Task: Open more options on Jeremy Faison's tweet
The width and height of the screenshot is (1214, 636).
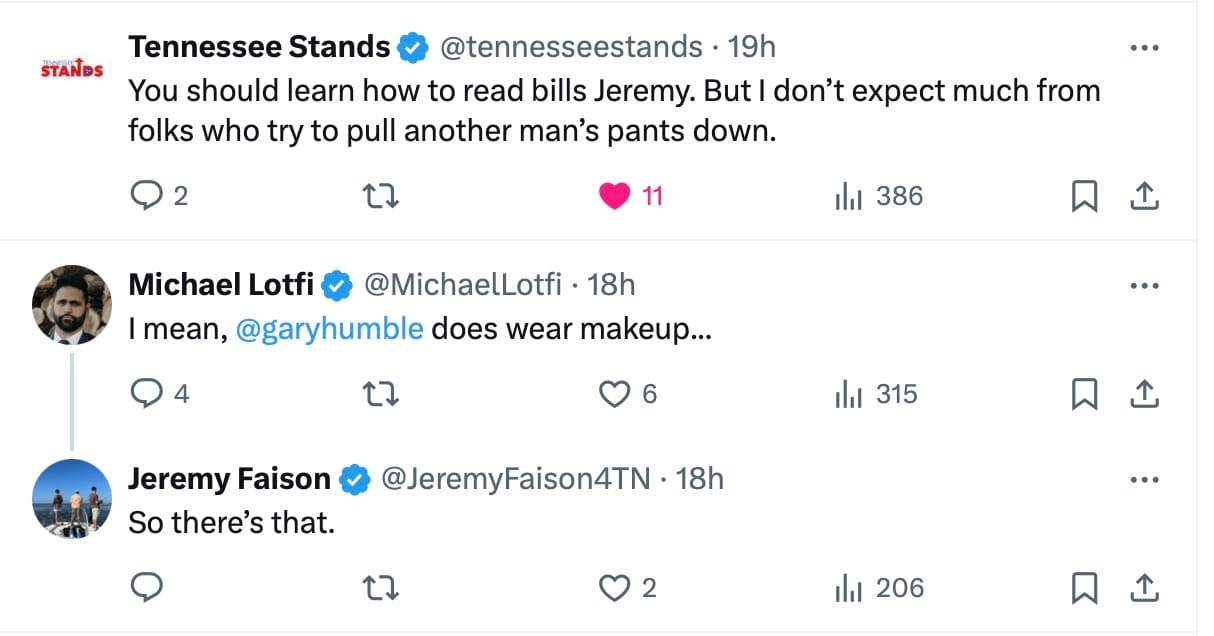Action: (x=1143, y=480)
